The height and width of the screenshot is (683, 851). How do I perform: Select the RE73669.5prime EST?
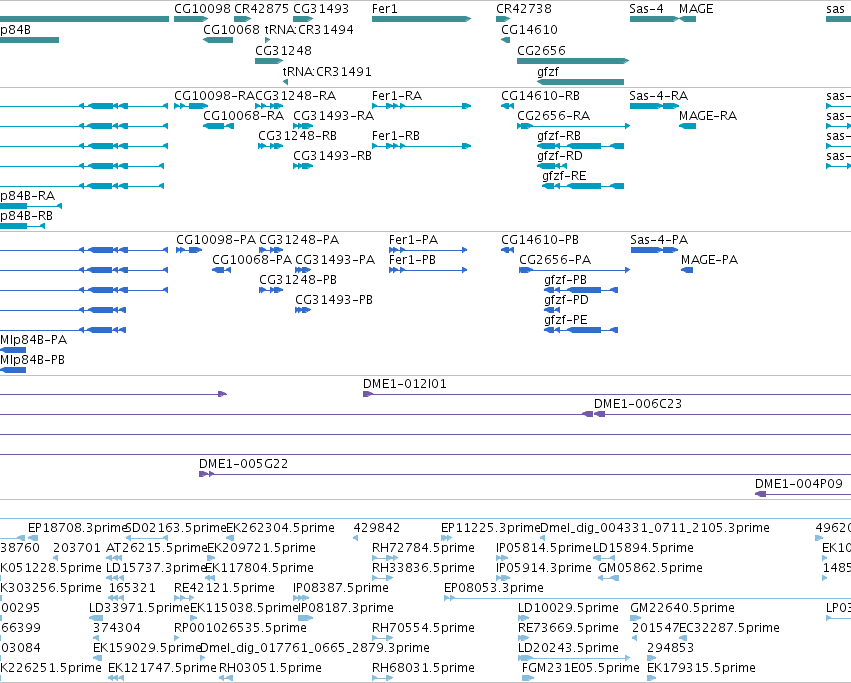523,638
